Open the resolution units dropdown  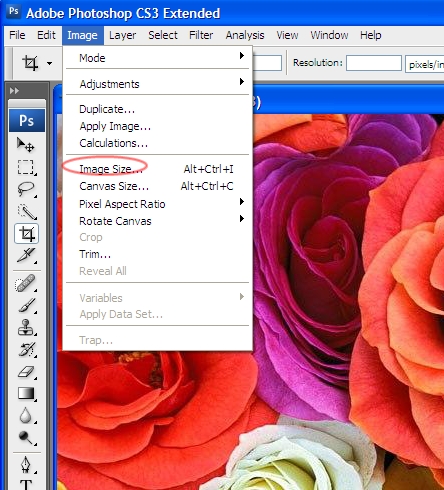click(424, 64)
